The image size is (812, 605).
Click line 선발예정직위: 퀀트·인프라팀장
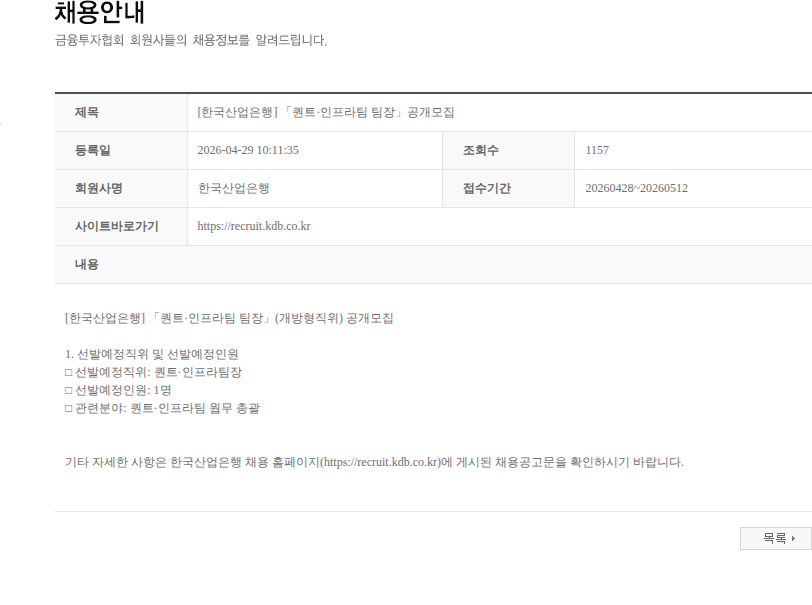point(153,372)
